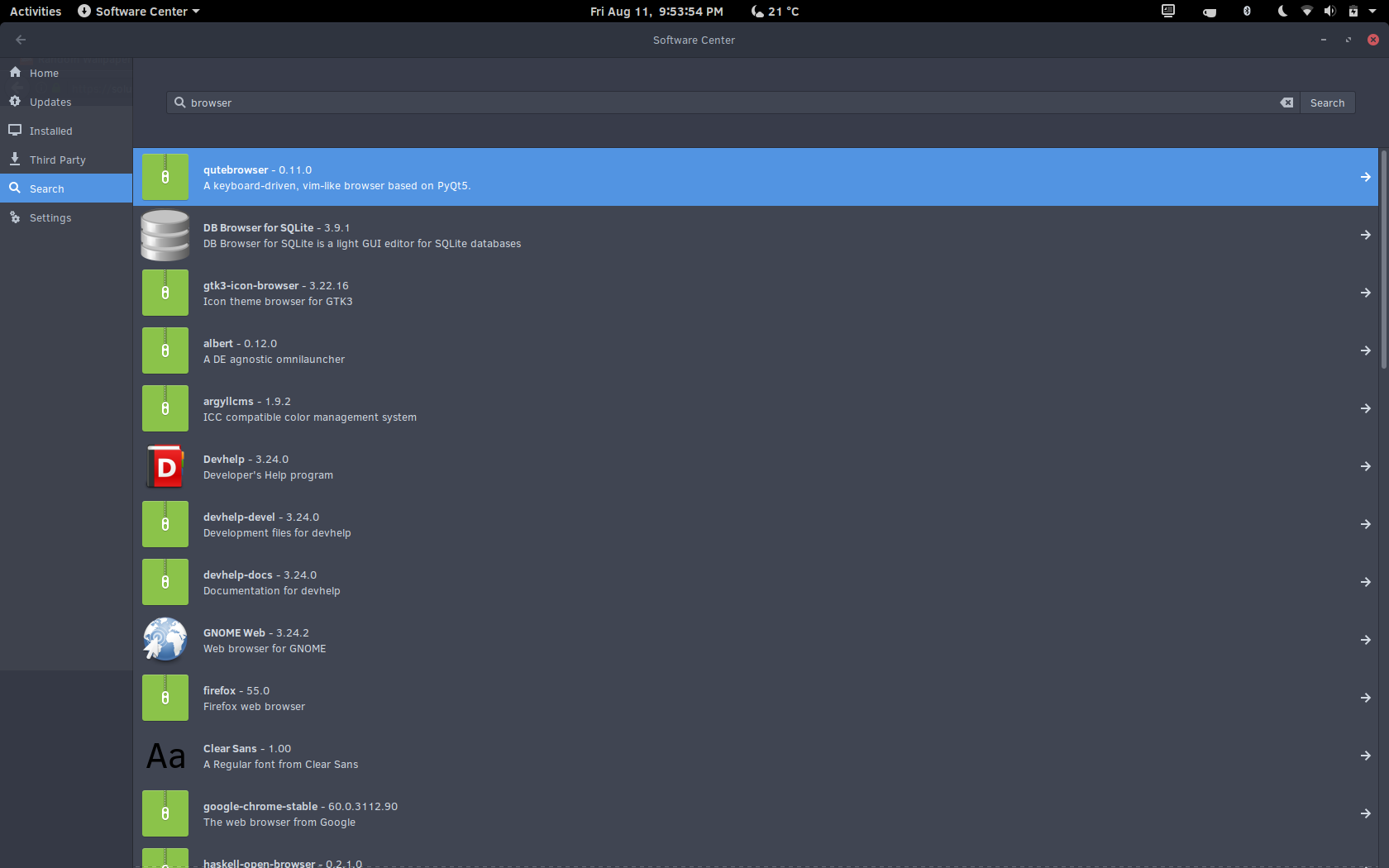Click the argyllcms package icon
The width and height of the screenshot is (1389, 868).
[x=165, y=408]
